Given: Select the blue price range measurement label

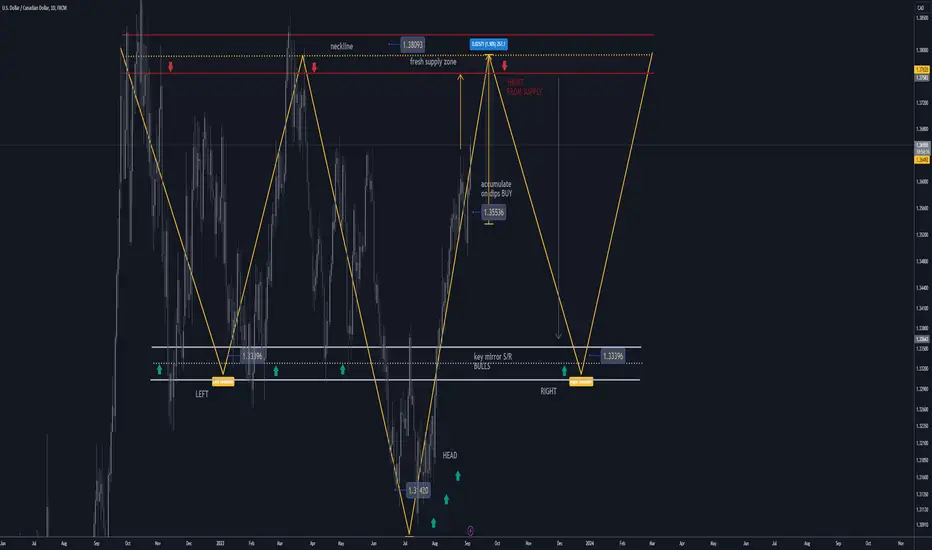Looking at the screenshot, I should (489, 44).
